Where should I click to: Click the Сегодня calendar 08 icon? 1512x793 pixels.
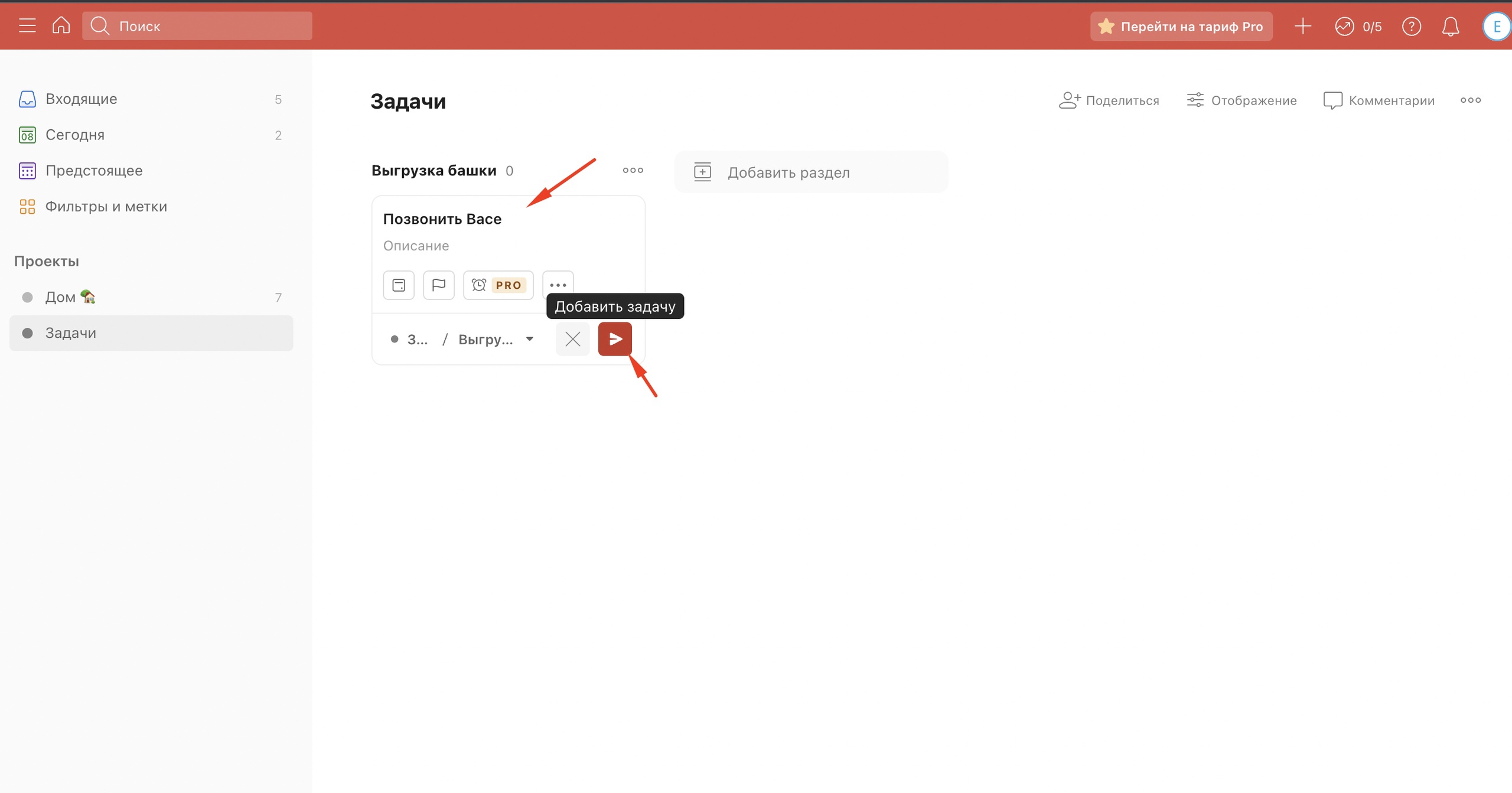(x=27, y=135)
